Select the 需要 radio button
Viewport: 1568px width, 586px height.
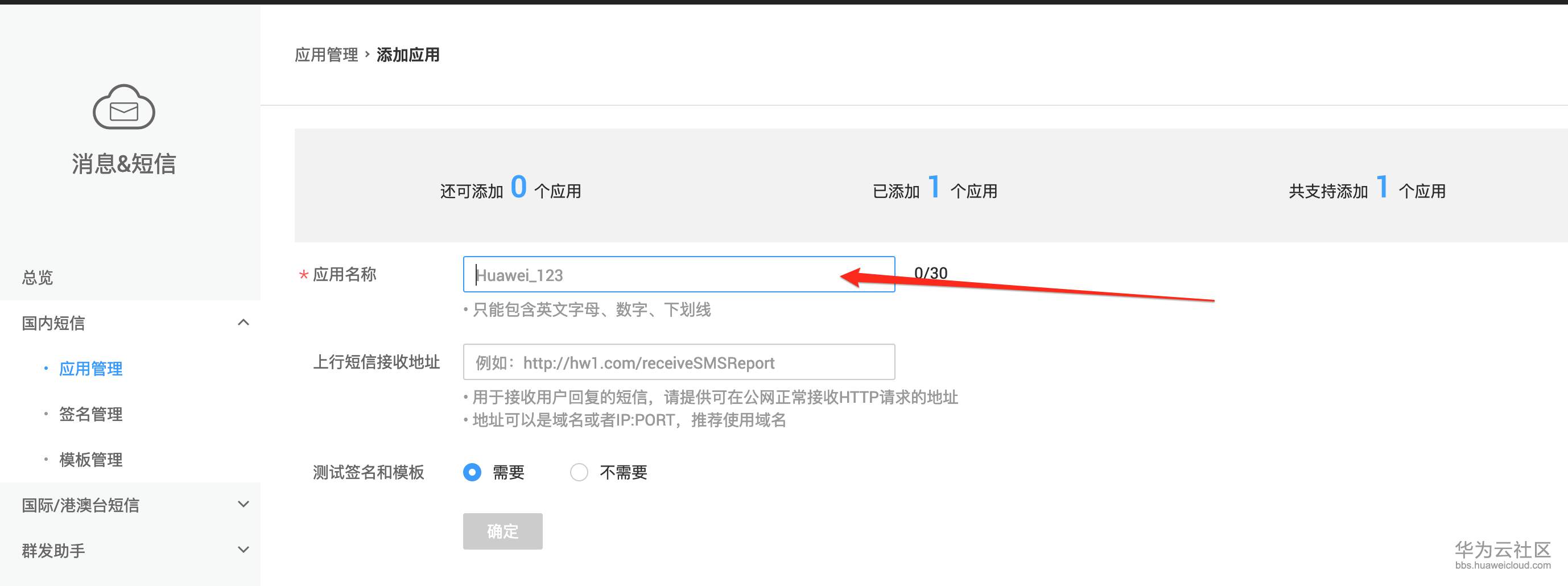click(472, 472)
